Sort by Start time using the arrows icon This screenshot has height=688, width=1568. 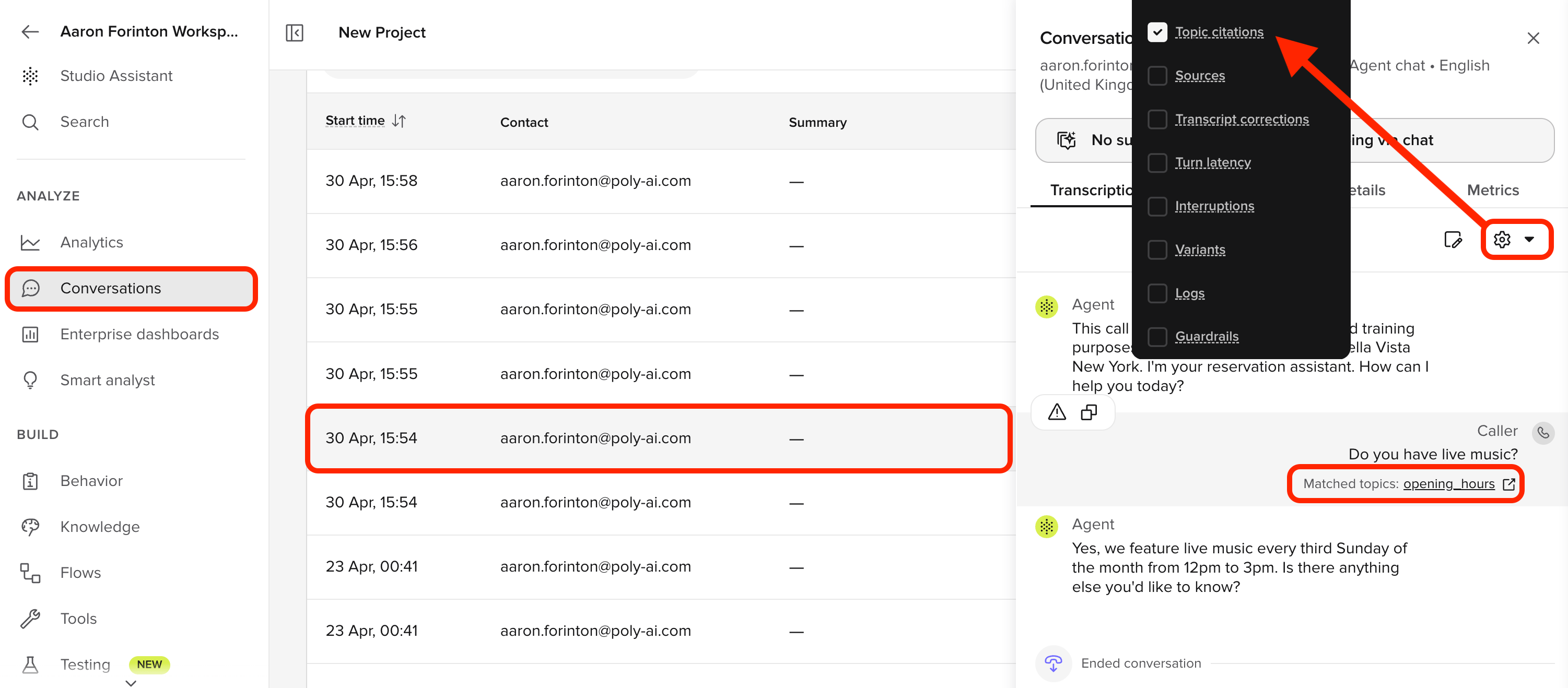tap(399, 121)
